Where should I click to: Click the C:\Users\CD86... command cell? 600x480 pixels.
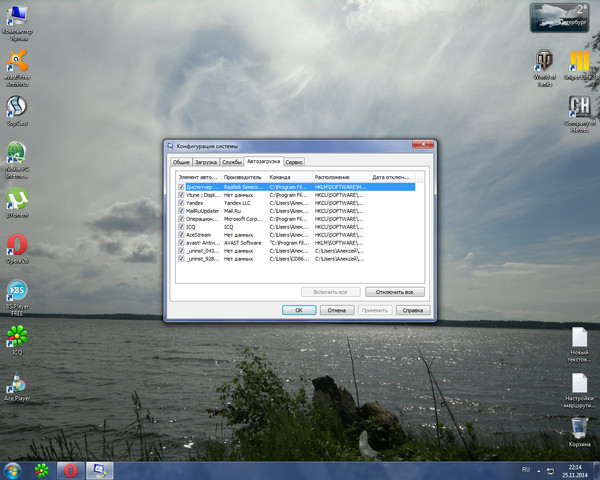pyautogui.click(x=289, y=259)
